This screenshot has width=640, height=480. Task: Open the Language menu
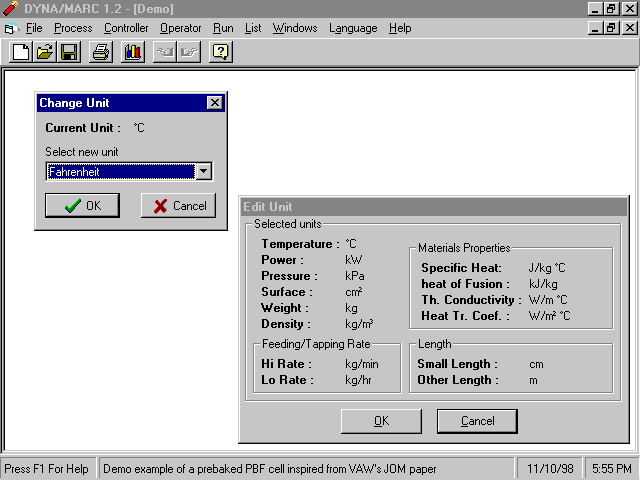[x=353, y=28]
